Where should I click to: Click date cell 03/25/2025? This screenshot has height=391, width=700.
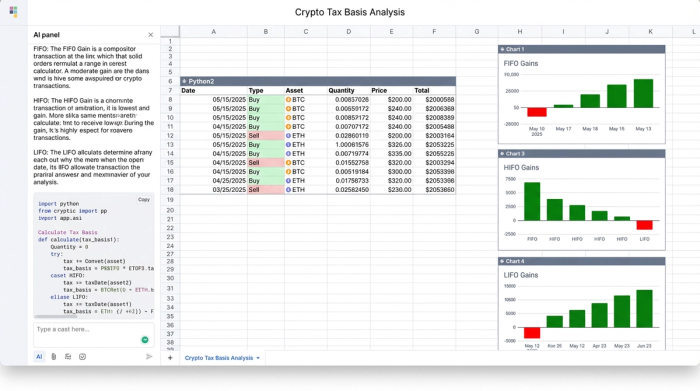pos(213,190)
